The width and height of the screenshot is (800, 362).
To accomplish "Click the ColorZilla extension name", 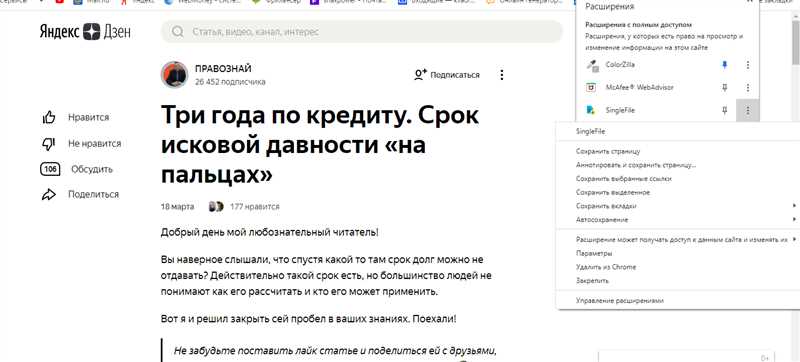I will coord(620,65).
